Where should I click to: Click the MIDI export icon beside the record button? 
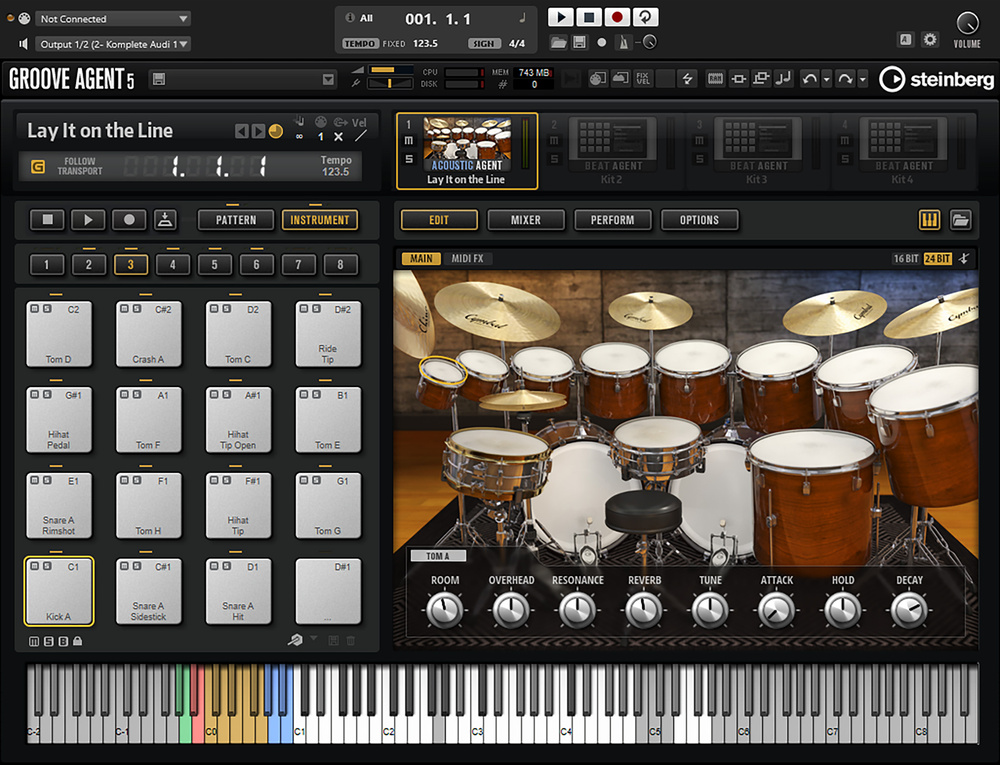click(167, 220)
